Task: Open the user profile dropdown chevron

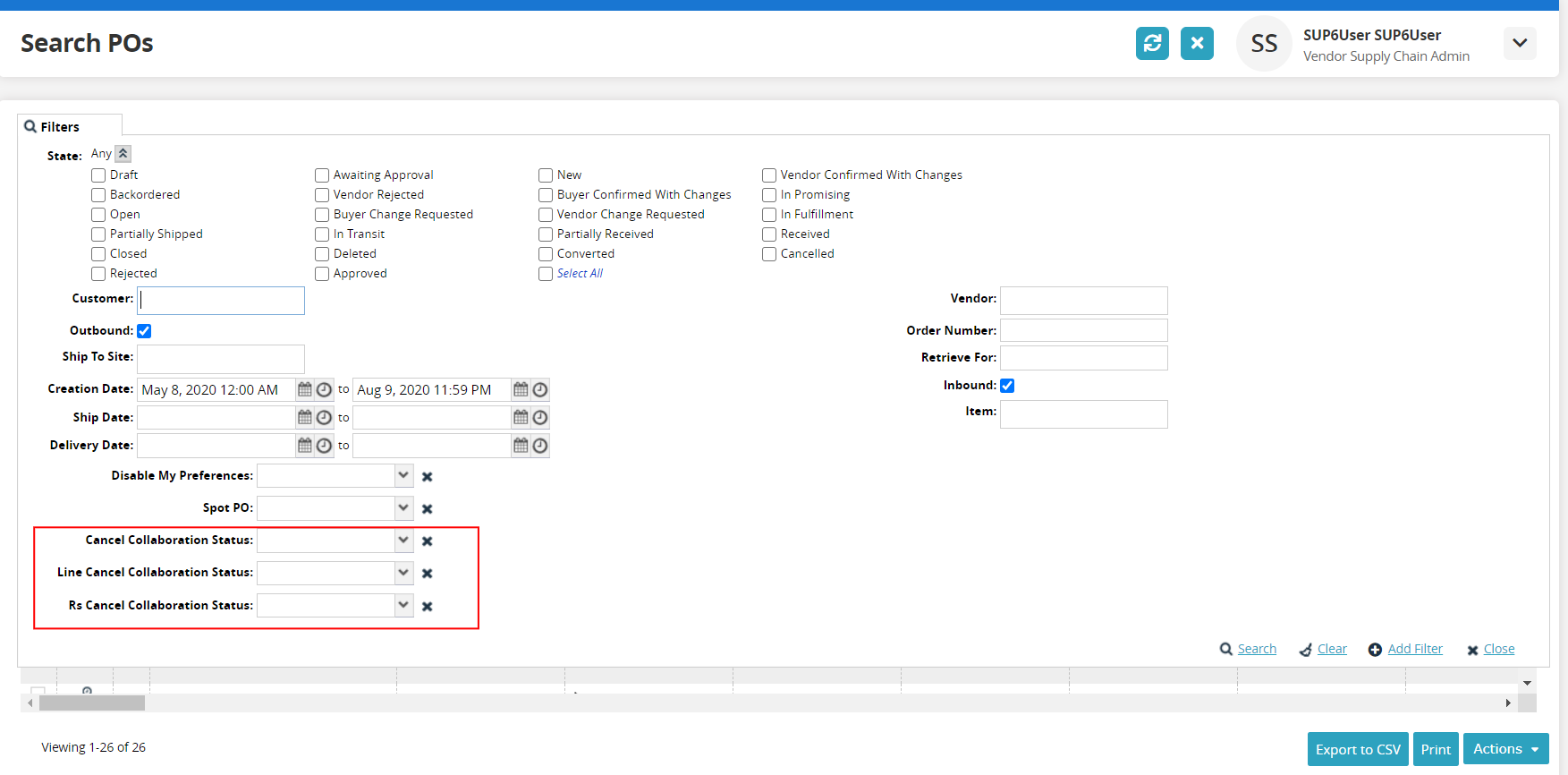Action: pos(1520,43)
